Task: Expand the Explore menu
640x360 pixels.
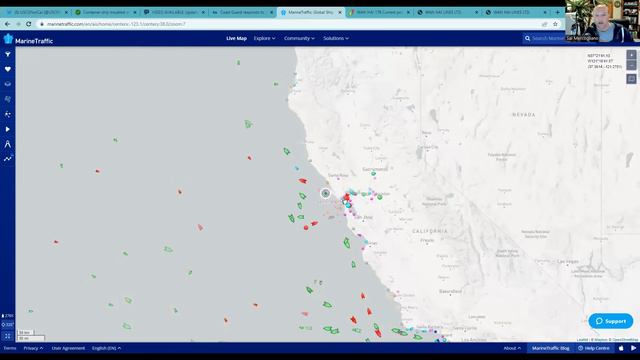Action: point(264,38)
